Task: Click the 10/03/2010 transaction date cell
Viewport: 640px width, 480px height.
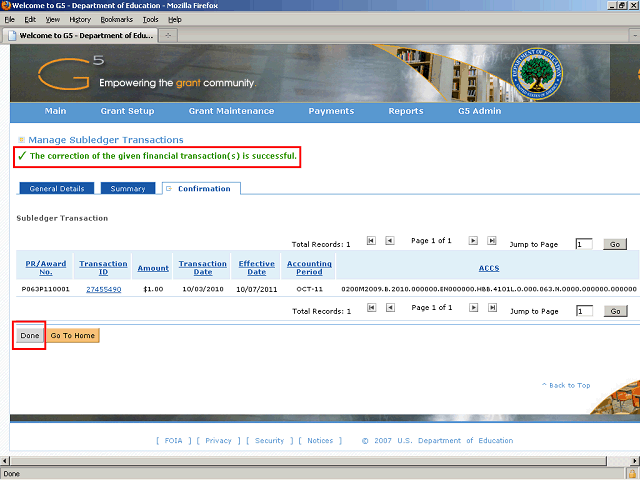Action: click(x=203, y=289)
